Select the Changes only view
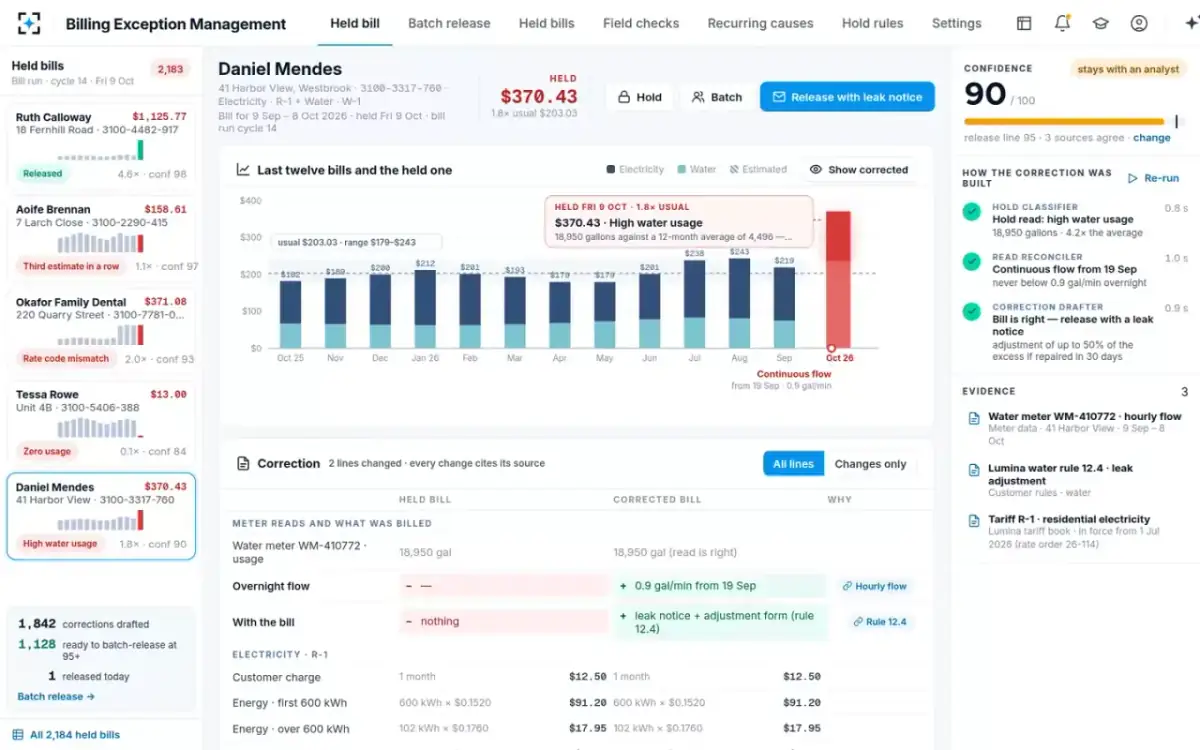Image resolution: width=1200 pixels, height=750 pixels. (x=870, y=464)
